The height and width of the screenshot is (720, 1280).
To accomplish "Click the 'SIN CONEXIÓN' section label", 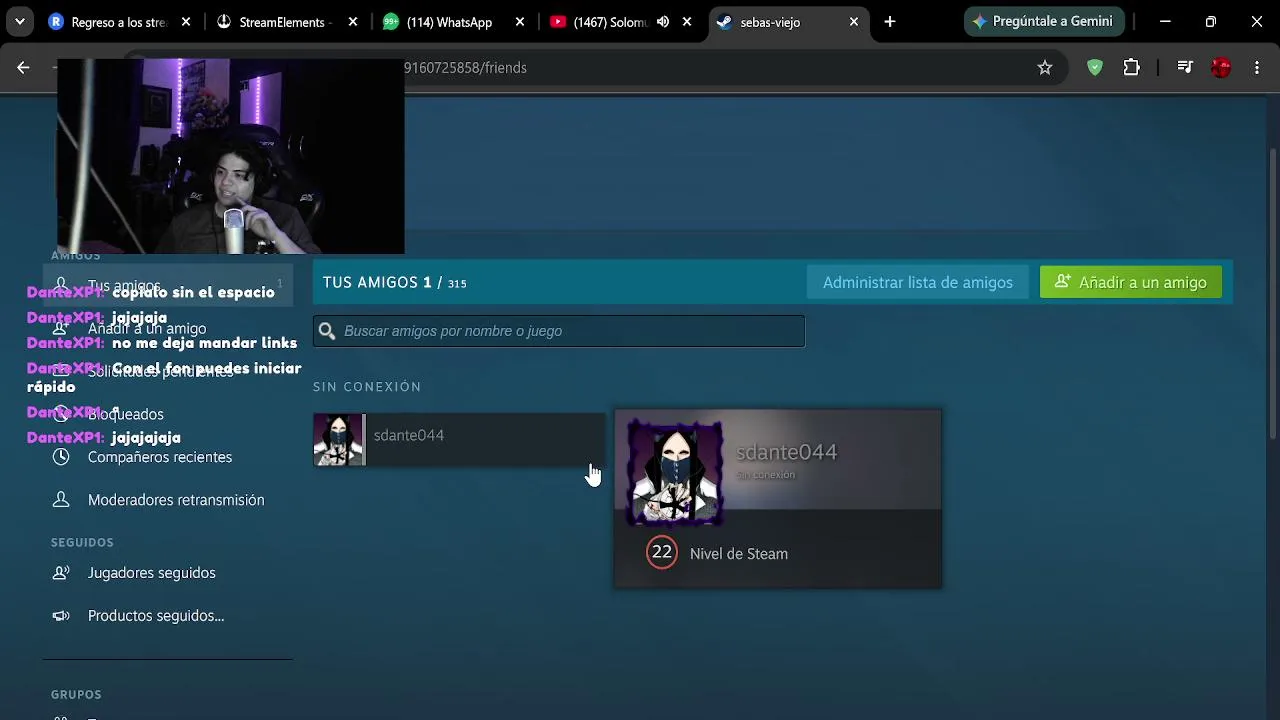I will pos(367,387).
